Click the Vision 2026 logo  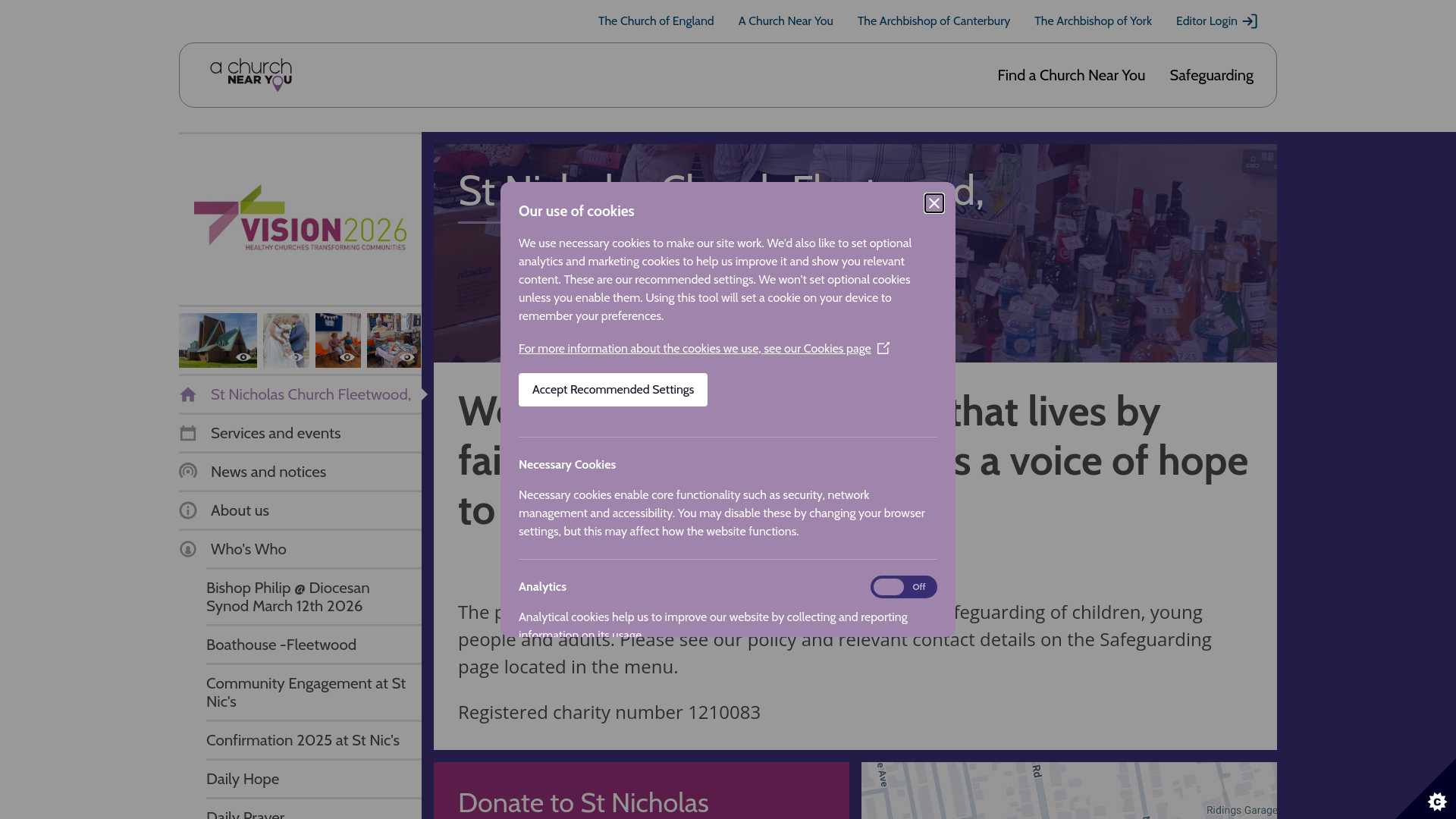point(300,218)
